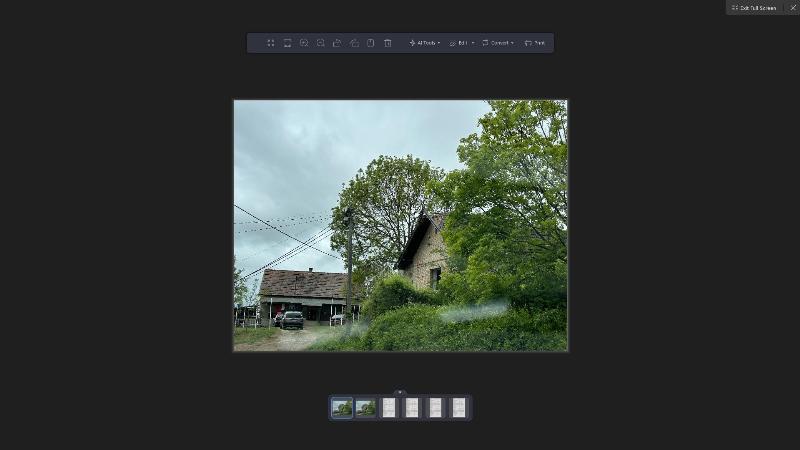Select the last document thumbnail
This screenshot has width=800, height=450.
click(x=459, y=408)
